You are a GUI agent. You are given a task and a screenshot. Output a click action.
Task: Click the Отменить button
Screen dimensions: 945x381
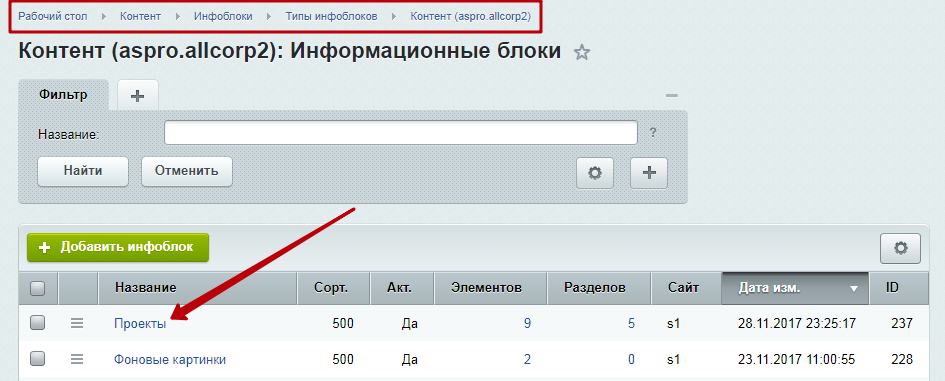coord(187,171)
